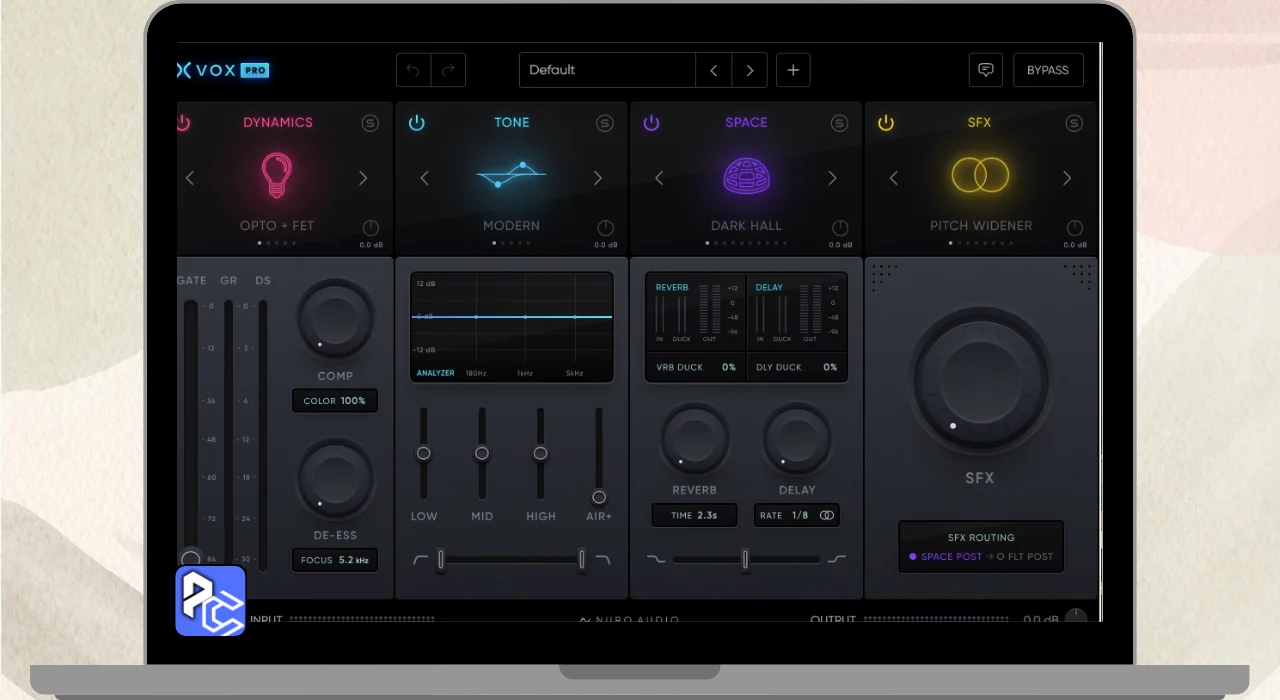Click the Low EQ band slider handle
This screenshot has height=700, width=1280.
click(424, 453)
